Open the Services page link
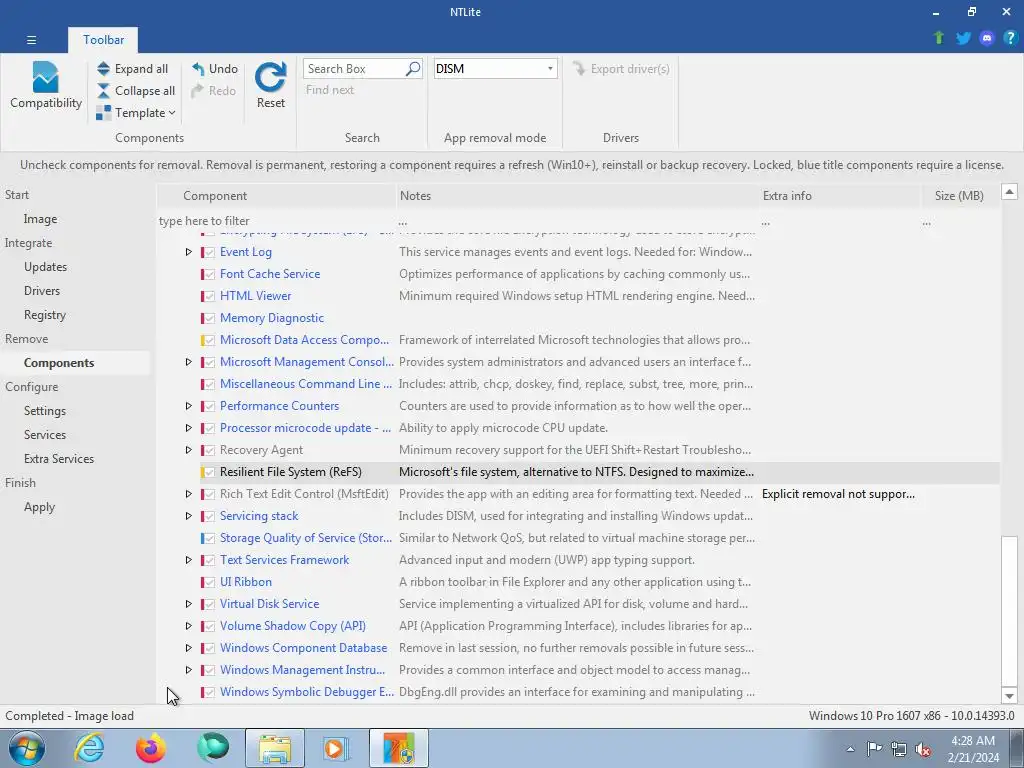Viewport: 1024px width, 768px height. click(44, 435)
